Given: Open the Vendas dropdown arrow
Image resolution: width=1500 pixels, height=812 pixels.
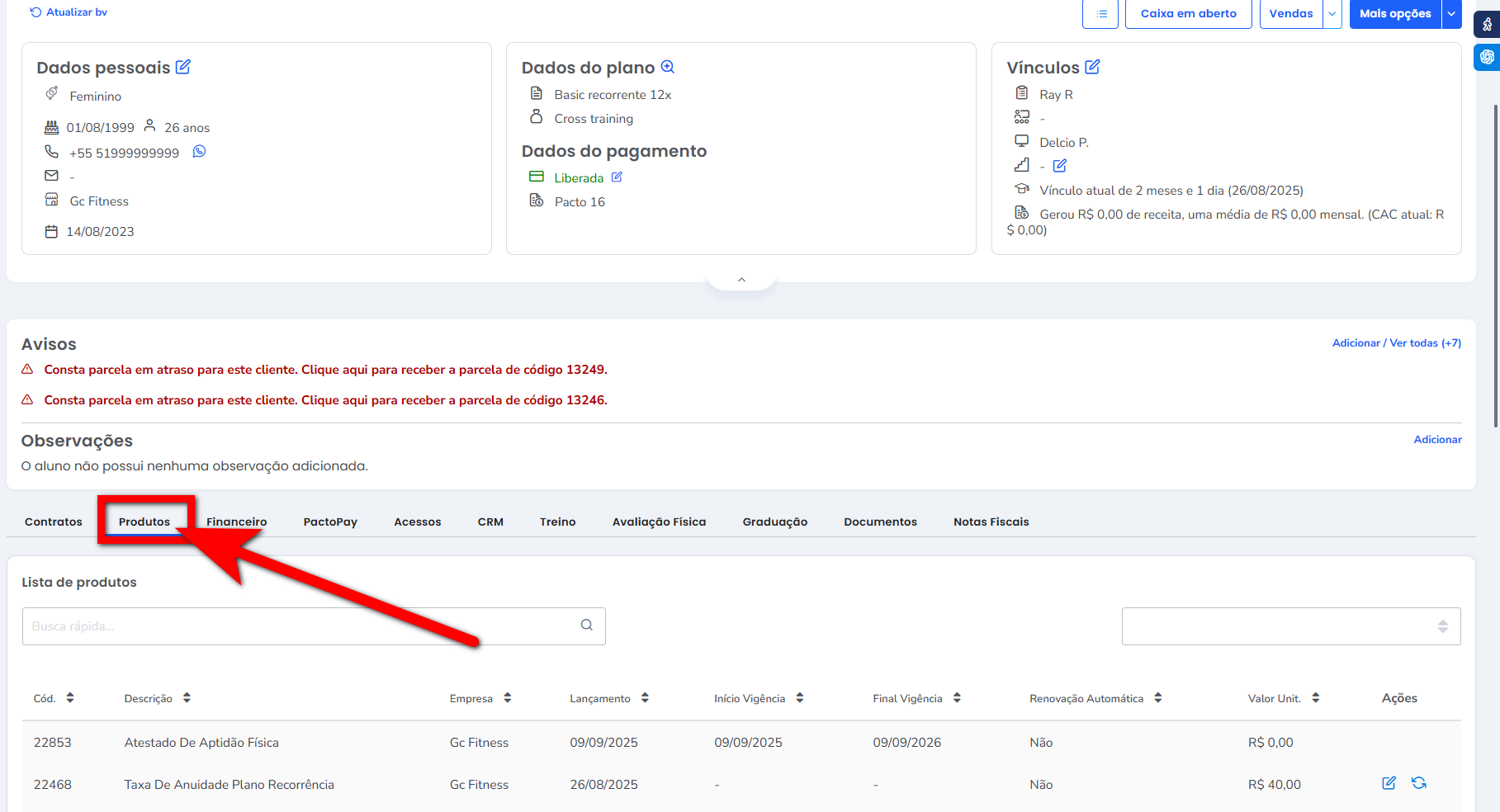Looking at the screenshot, I should tap(1332, 14).
